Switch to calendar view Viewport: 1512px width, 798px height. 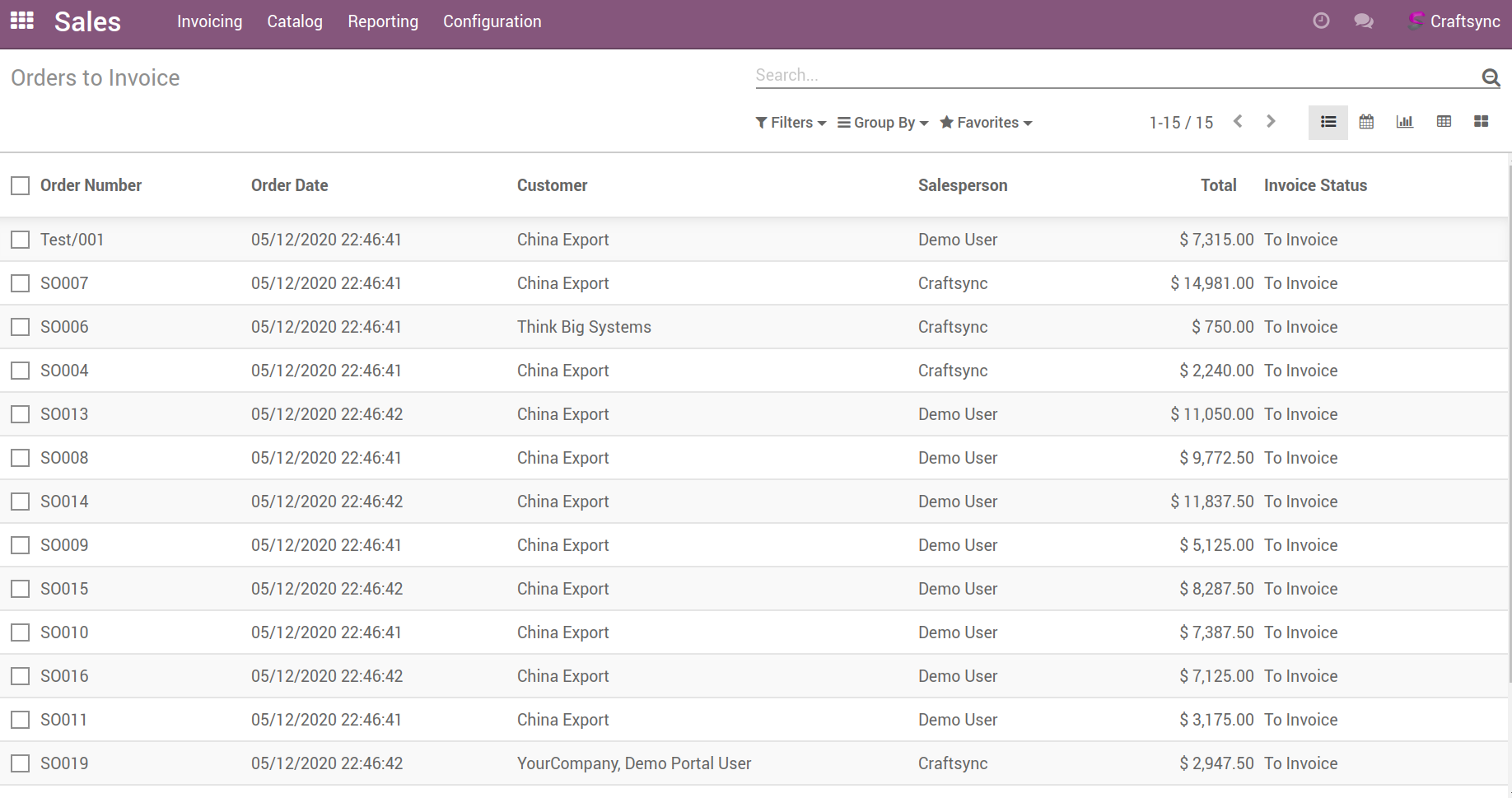(x=1366, y=122)
